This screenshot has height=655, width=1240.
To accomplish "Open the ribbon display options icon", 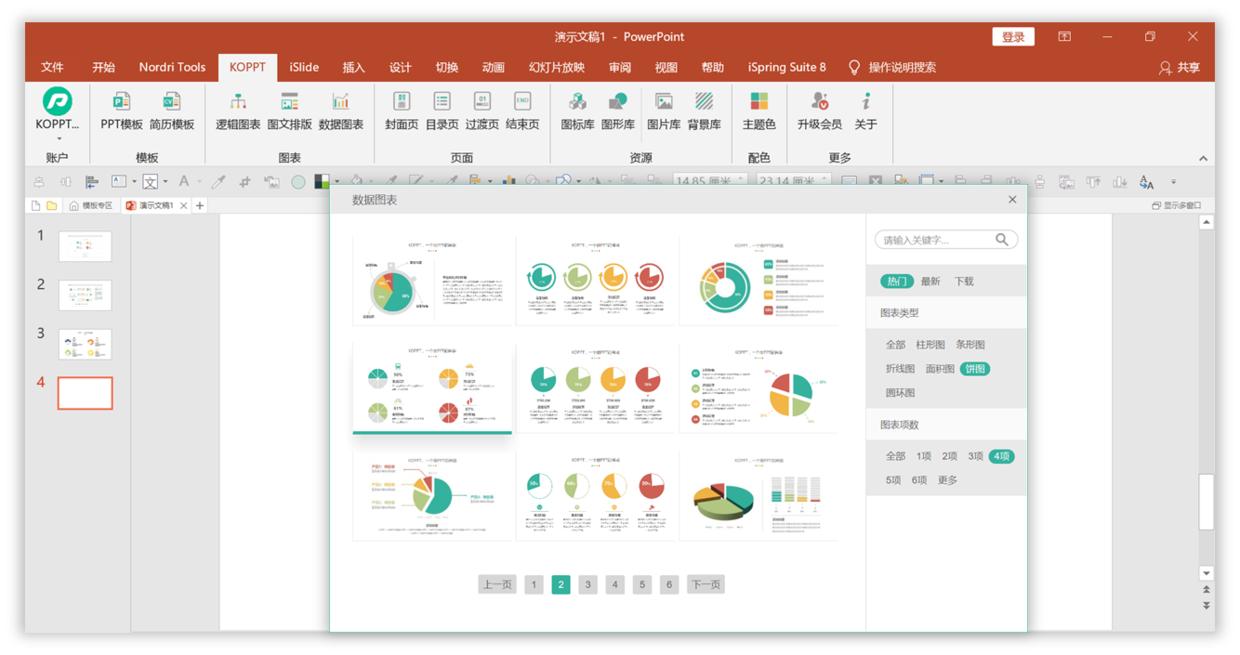I will (x=1065, y=37).
